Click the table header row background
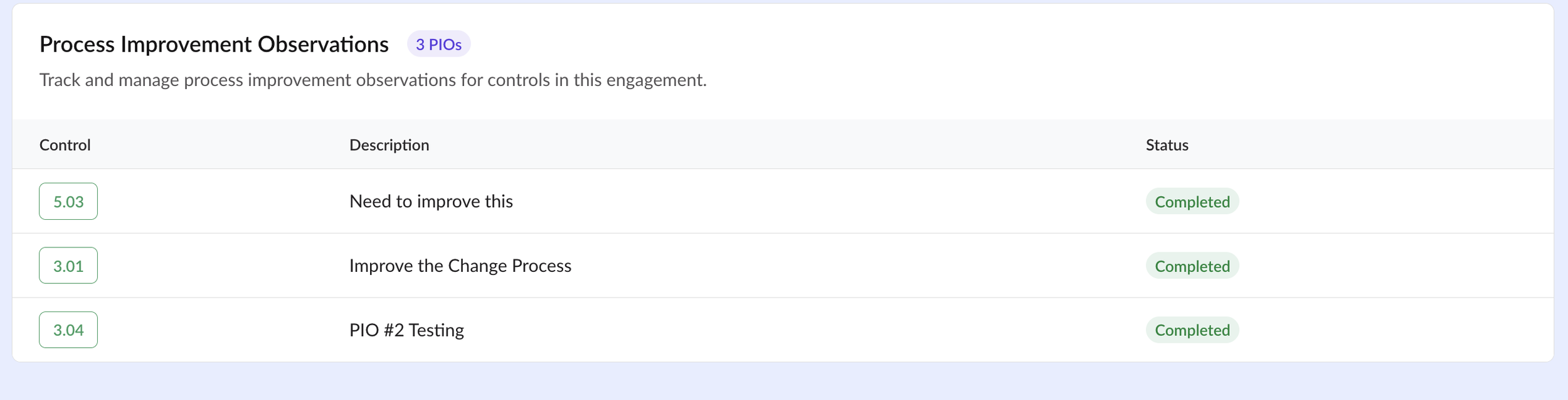The height and width of the screenshot is (400, 1568). click(783, 144)
